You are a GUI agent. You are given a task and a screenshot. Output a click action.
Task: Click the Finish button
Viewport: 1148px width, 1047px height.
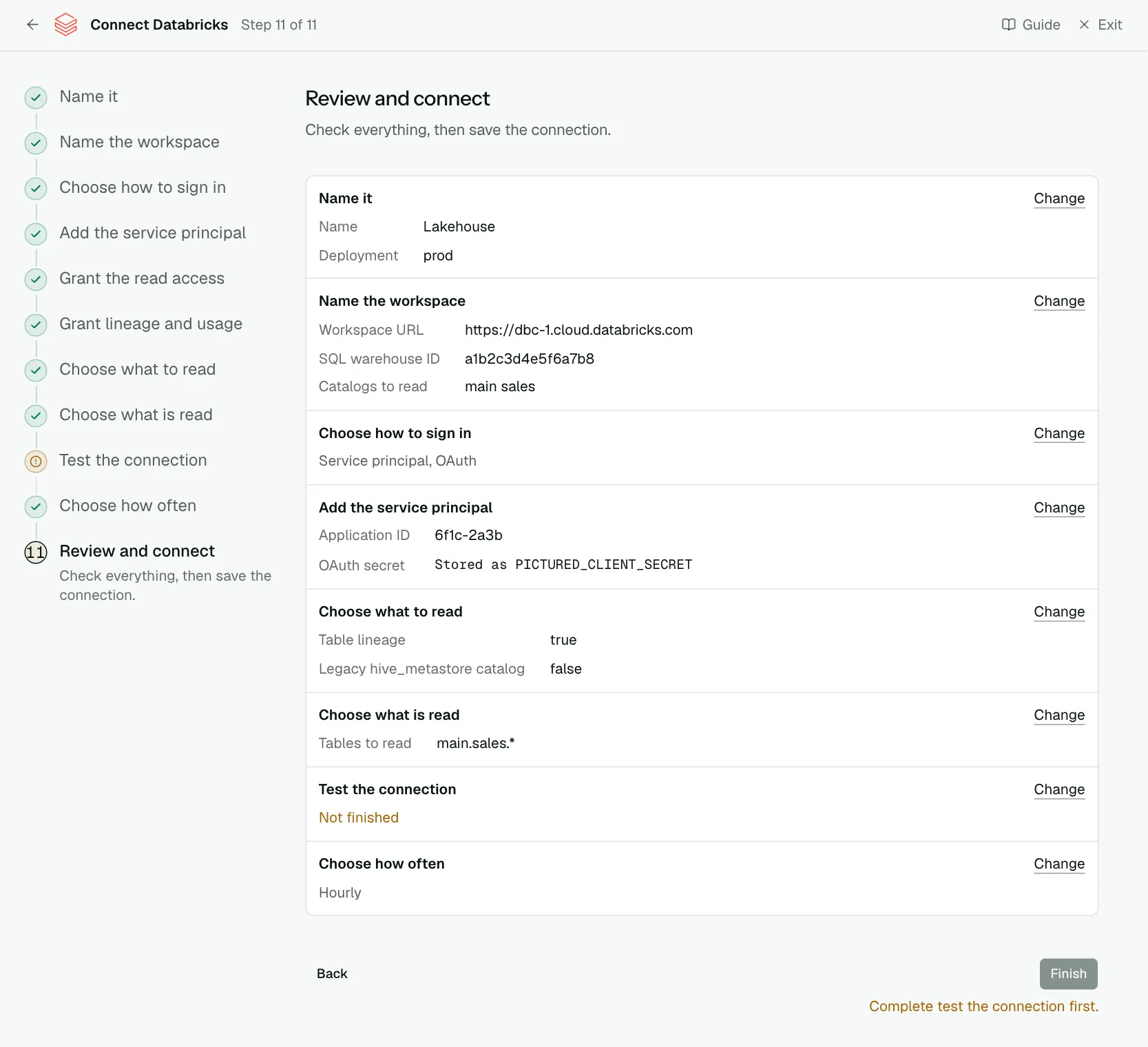tap(1068, 973)
